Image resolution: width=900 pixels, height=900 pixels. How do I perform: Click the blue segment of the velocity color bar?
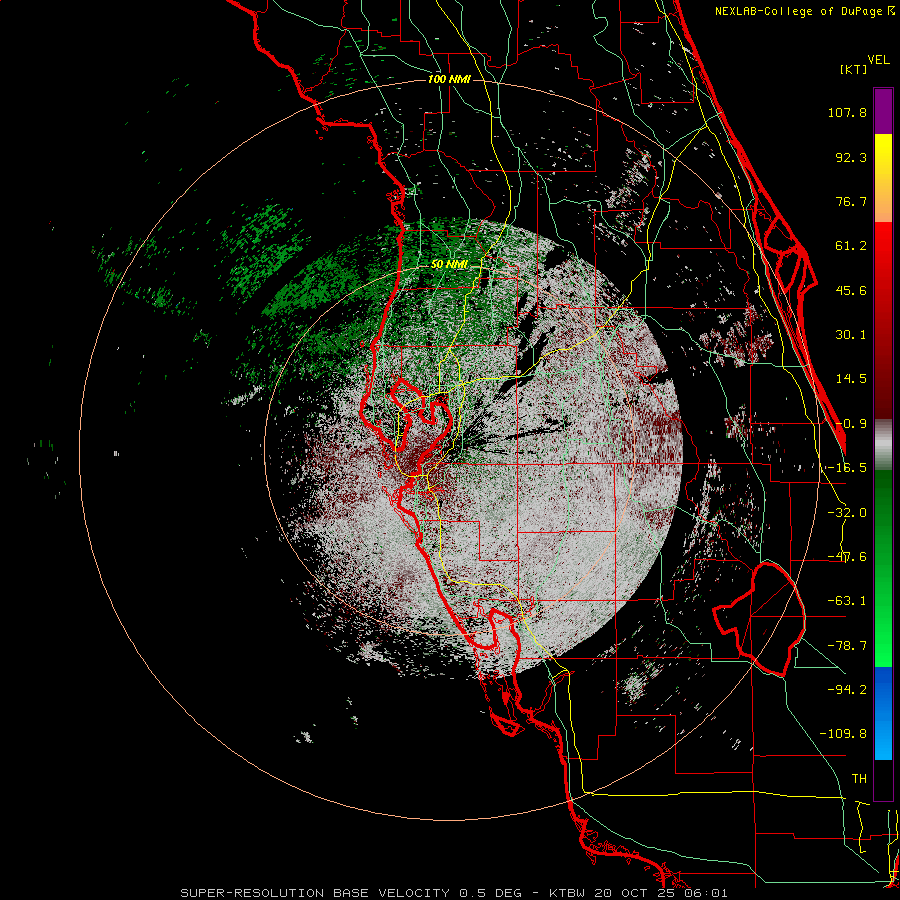[883, 713]
